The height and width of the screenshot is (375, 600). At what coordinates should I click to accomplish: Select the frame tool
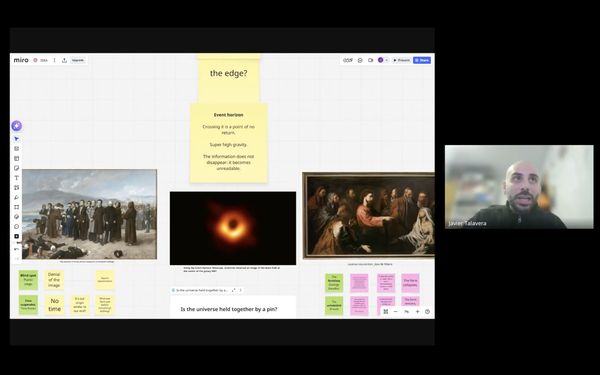[16, 207]
